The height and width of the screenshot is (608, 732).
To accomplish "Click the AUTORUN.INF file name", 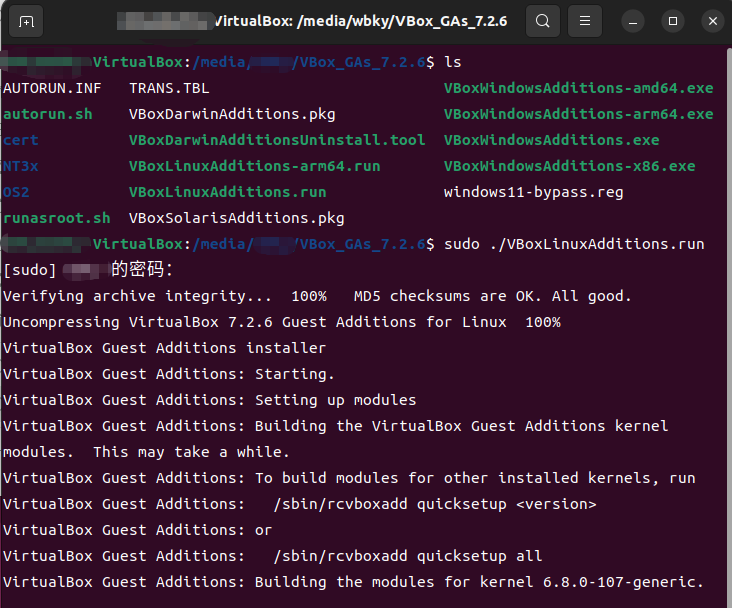I will [x=52, y=88].
